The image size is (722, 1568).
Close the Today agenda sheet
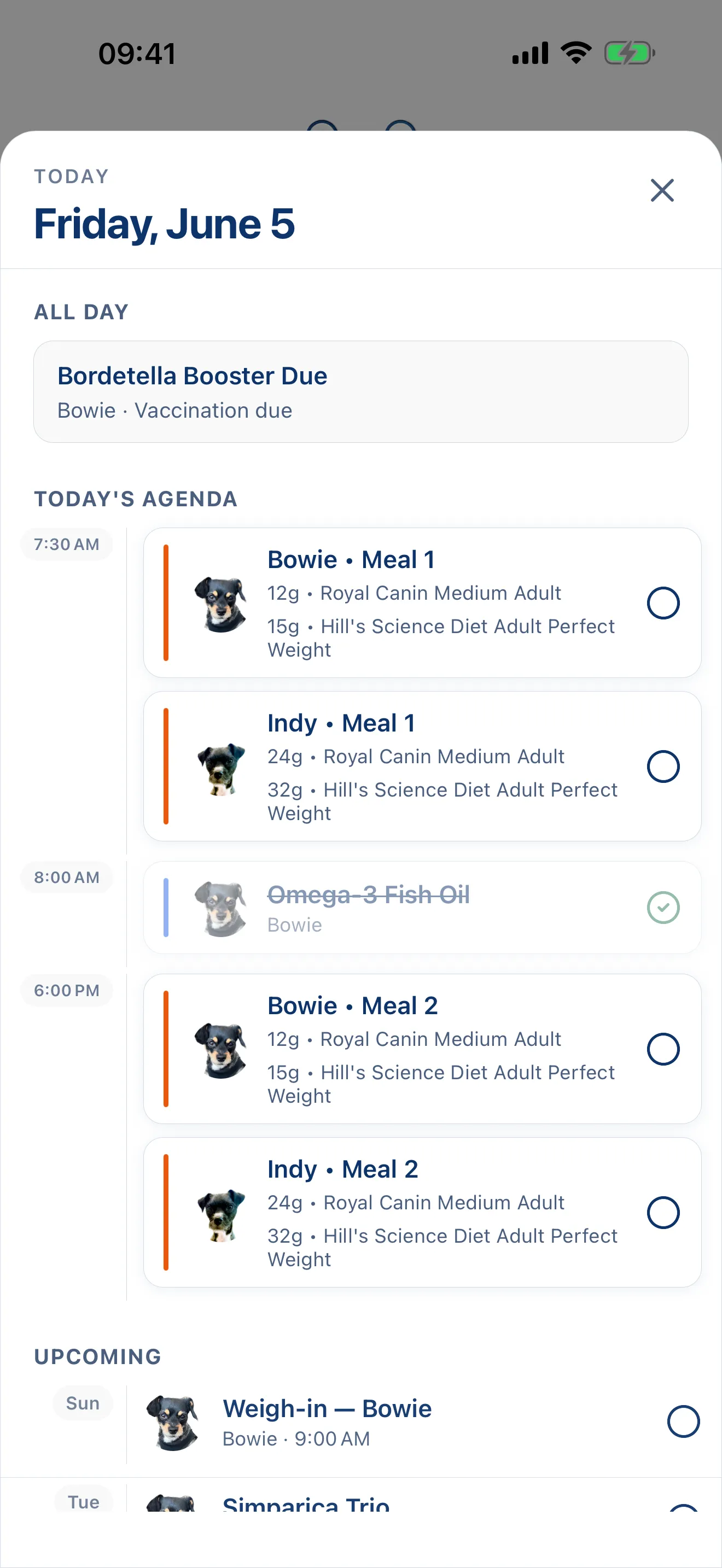tap(662, 190)
